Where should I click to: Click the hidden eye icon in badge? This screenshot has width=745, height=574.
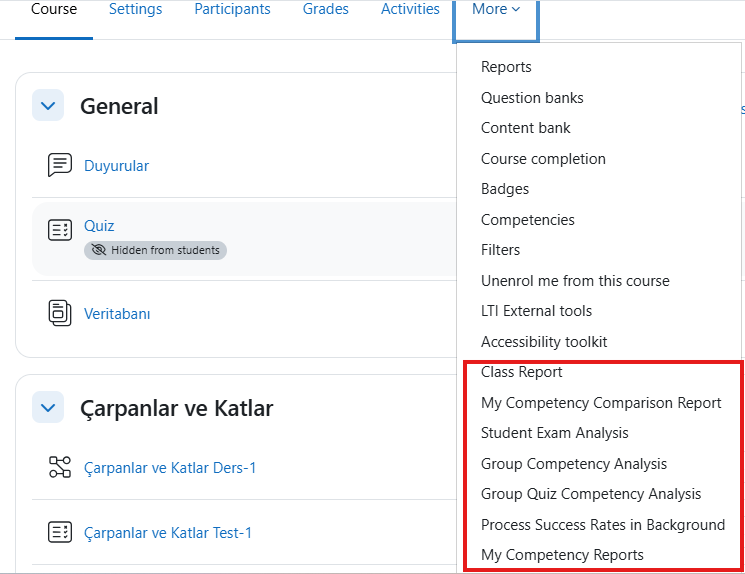coord(98,250)
